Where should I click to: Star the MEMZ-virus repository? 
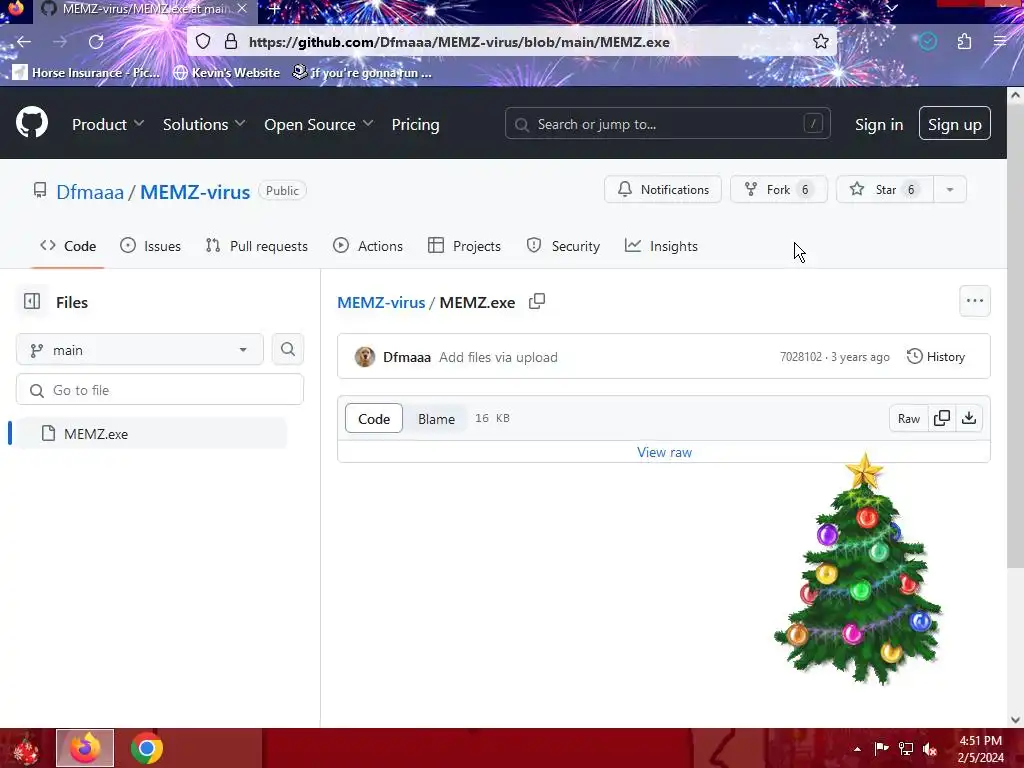pyautogui.click(x=885, y=189)
